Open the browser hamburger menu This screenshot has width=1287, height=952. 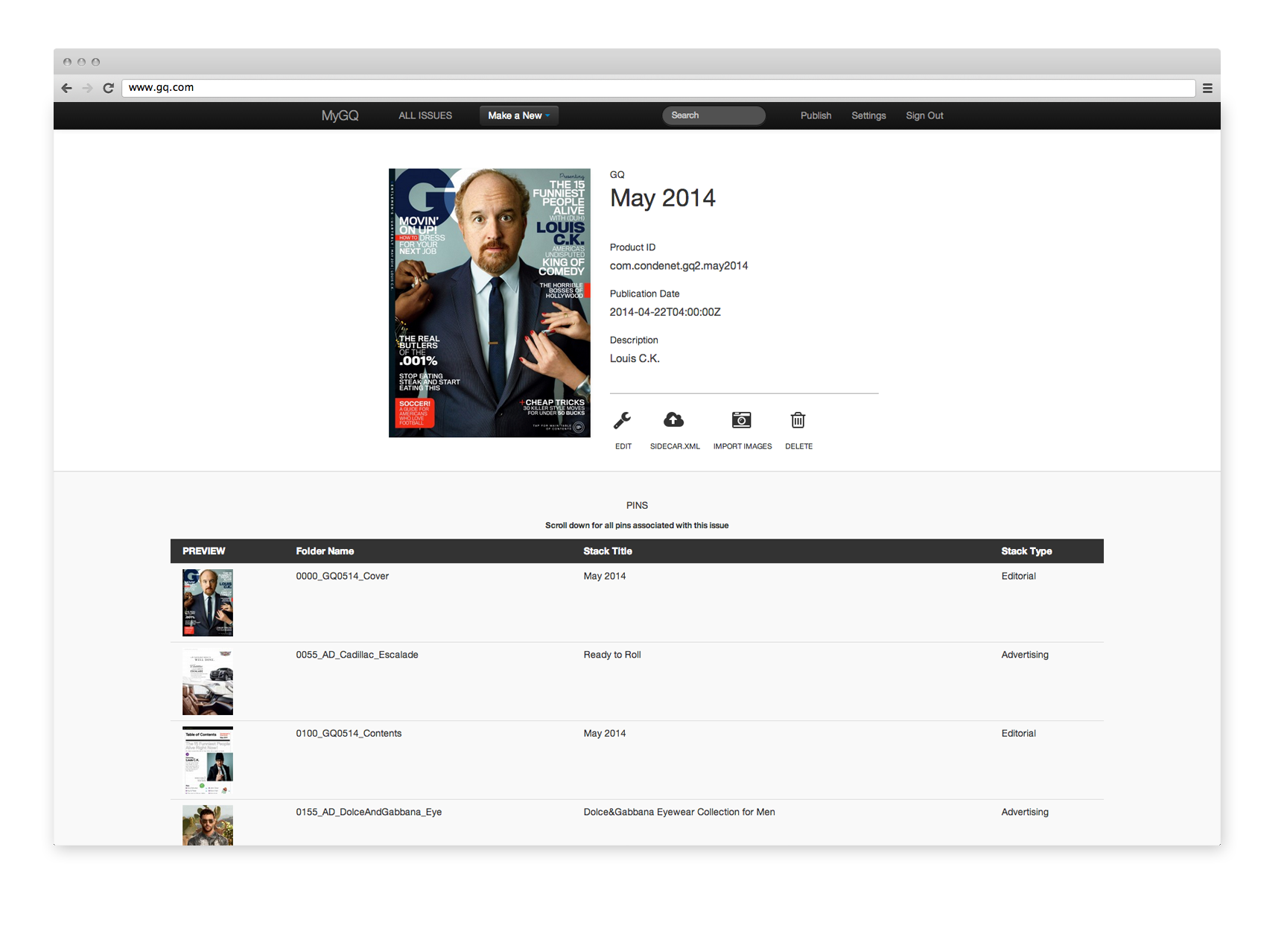pos(1207,88)
